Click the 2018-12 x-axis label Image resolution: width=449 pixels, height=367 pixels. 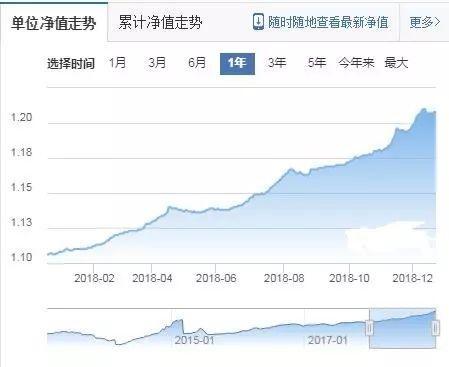coord(413,278)
